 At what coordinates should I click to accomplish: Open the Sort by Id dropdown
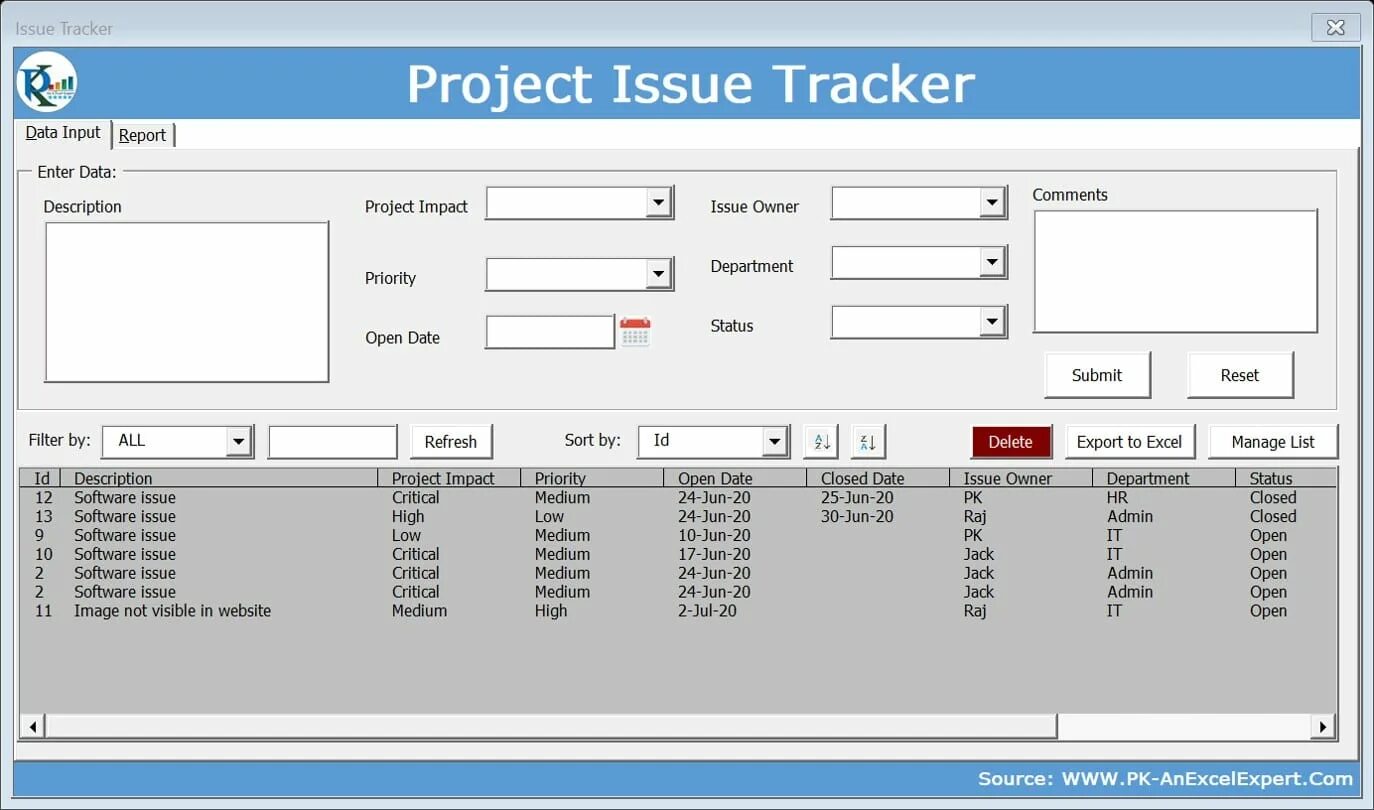point(774,441)
